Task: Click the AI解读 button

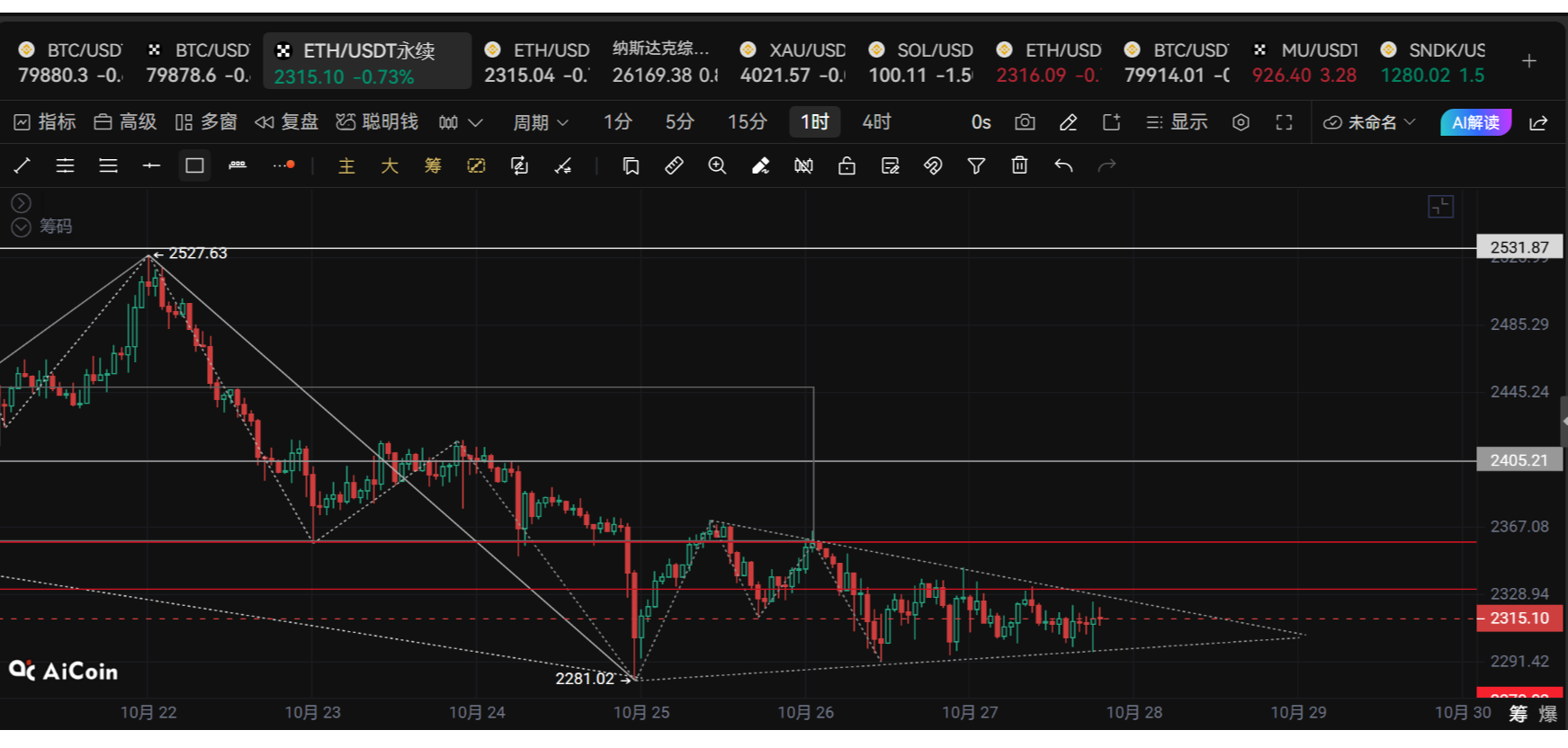Action: tap(1475, 122)
